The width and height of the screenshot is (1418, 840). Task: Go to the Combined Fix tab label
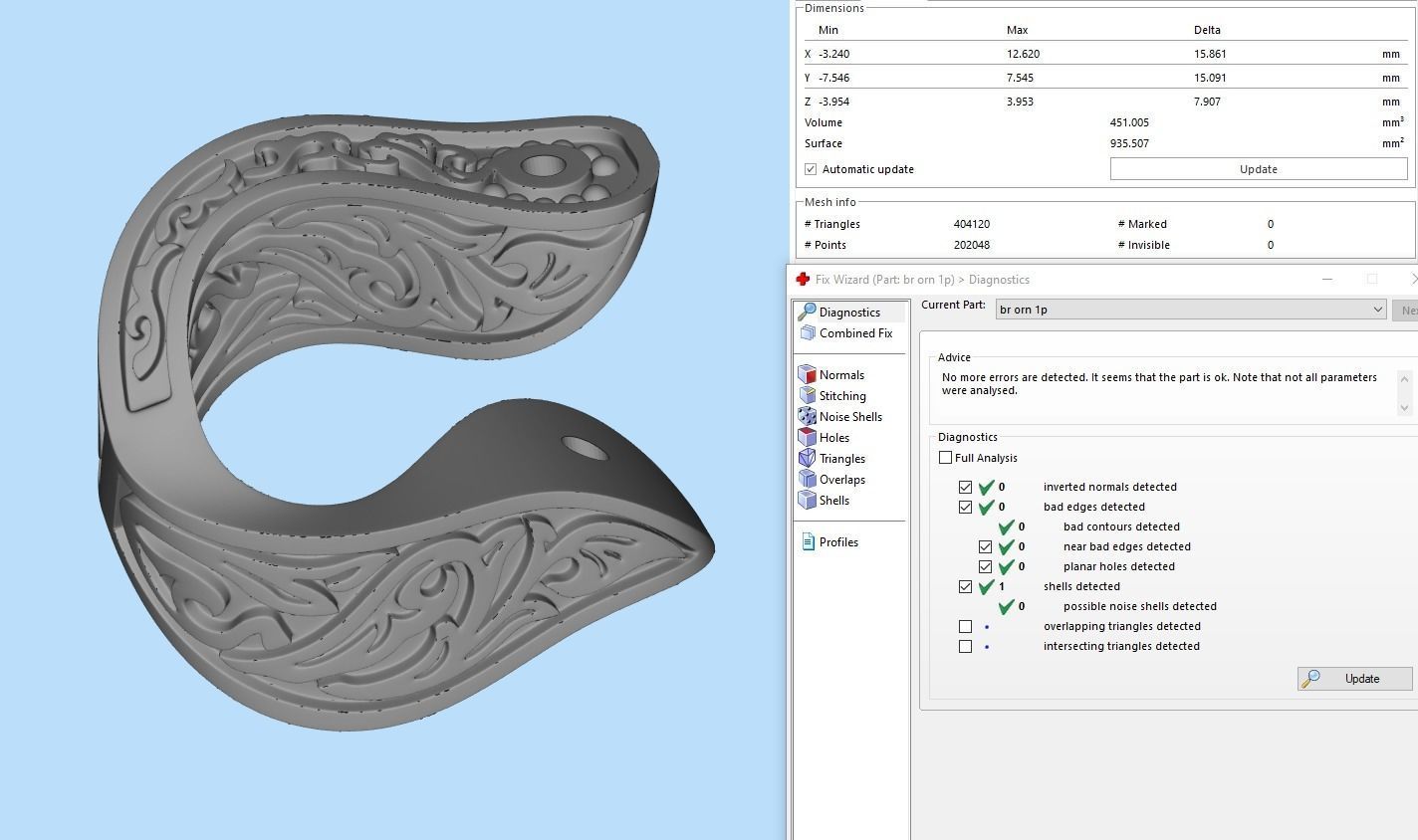pos(855,333)
